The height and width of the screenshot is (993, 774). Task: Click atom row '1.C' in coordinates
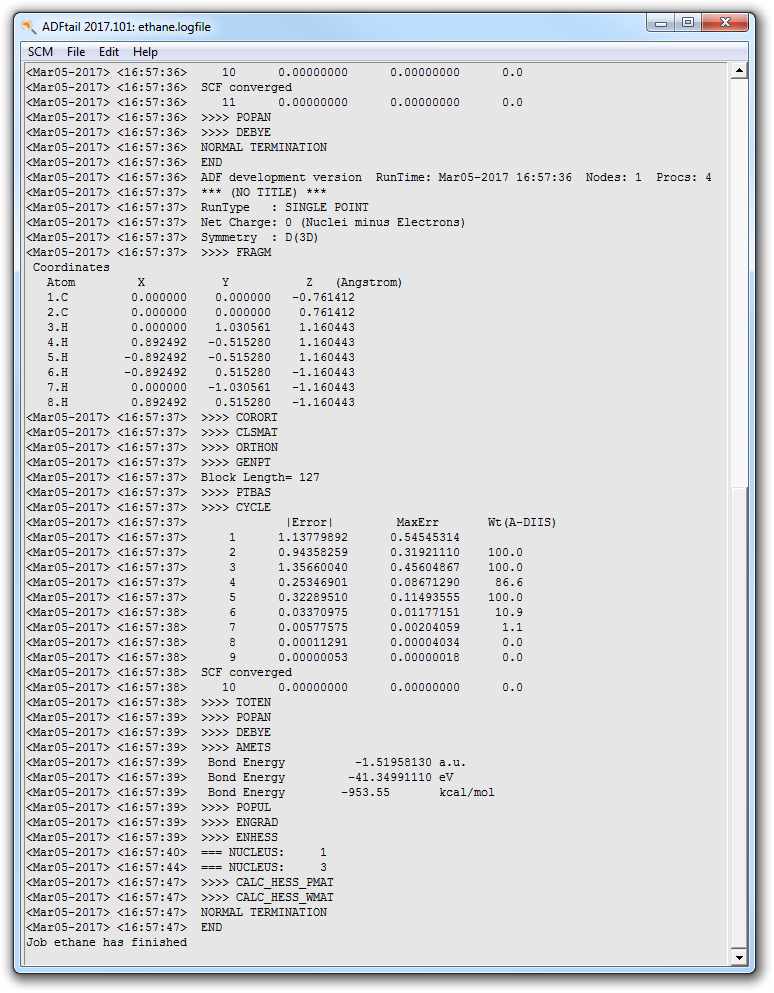(x=200, y=297)
